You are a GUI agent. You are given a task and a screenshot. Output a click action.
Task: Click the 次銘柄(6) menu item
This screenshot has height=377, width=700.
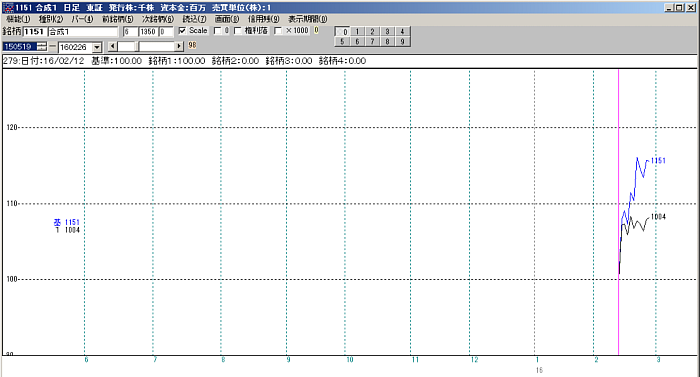coord(158,19)
